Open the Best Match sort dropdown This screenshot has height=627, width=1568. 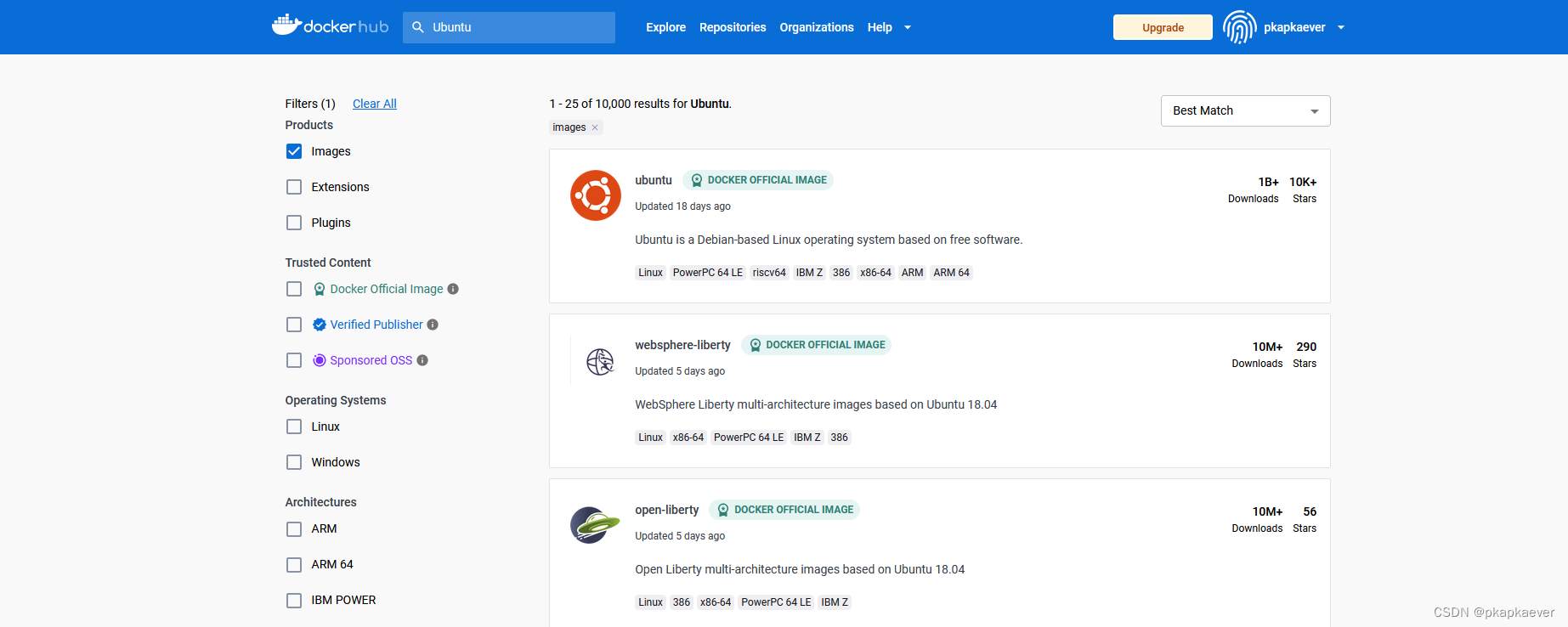pos(1245,110)
